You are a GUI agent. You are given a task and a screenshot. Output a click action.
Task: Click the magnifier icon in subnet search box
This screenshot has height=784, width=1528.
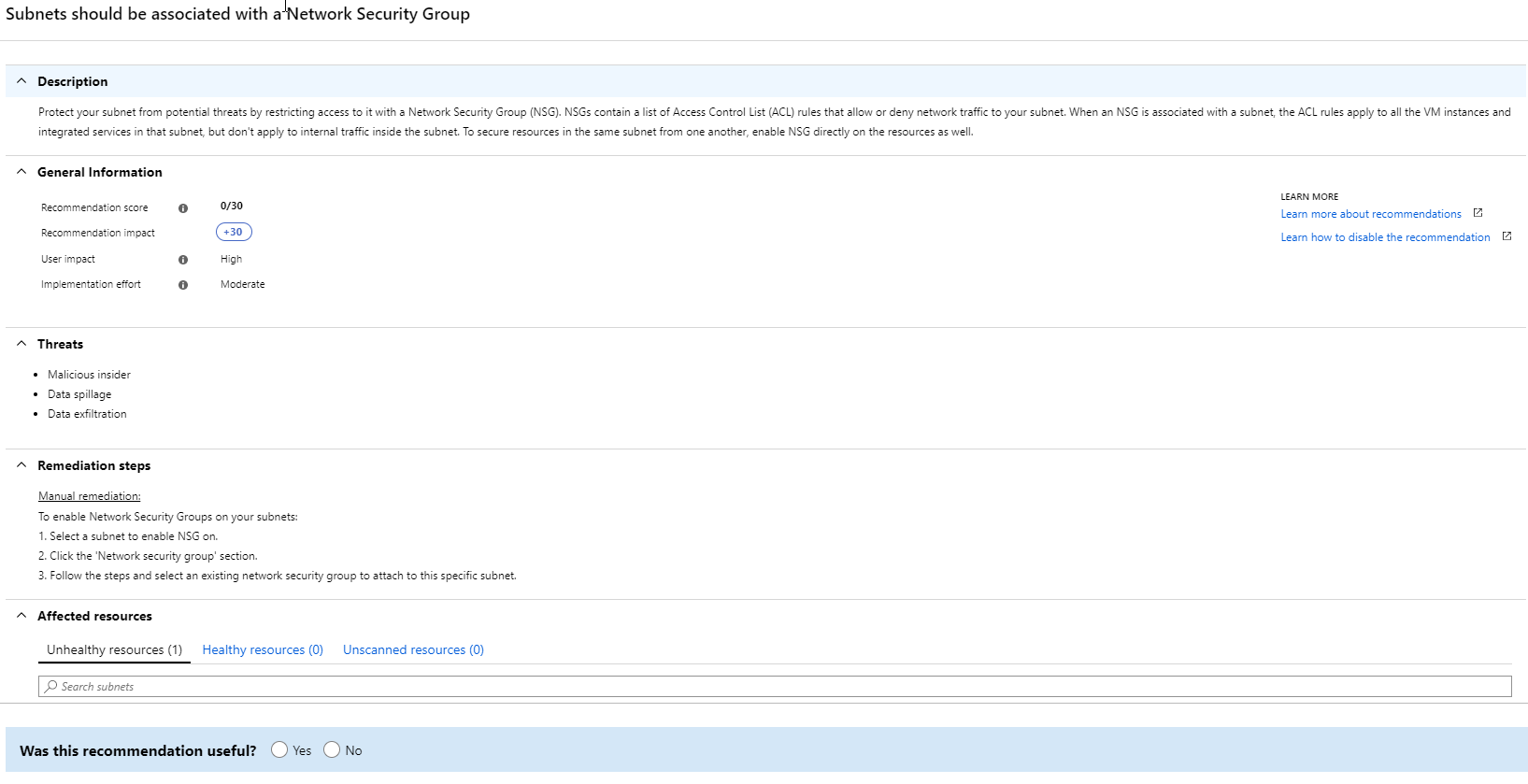click(51, 687)
